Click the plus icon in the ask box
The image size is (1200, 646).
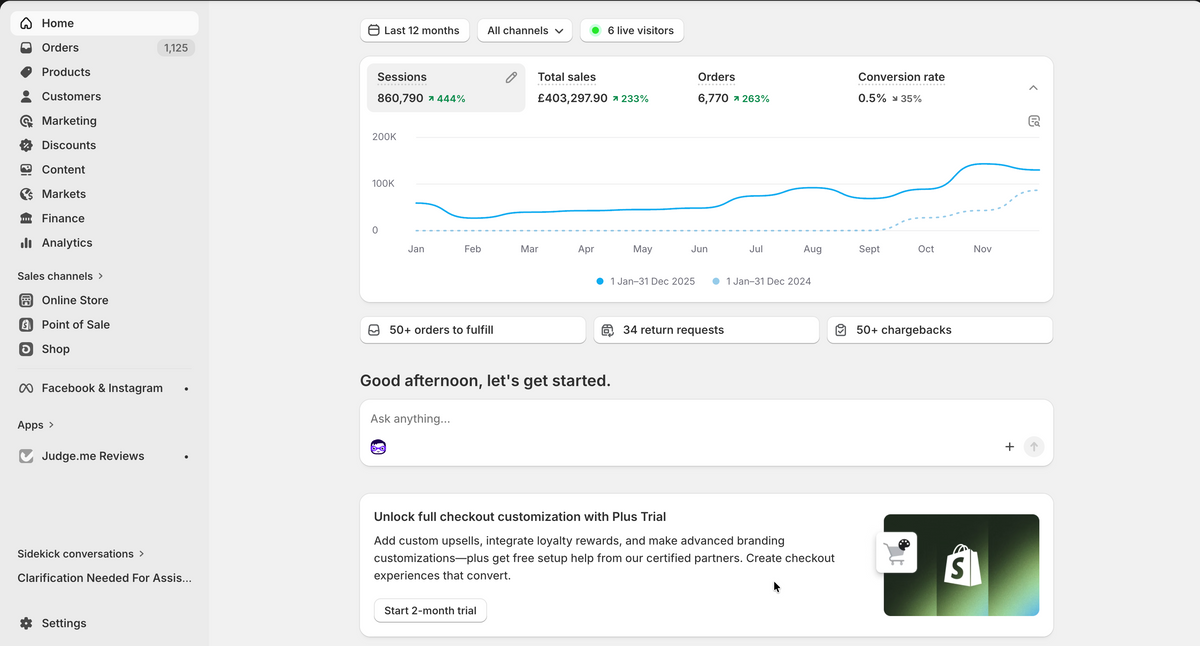(1009, 447)
